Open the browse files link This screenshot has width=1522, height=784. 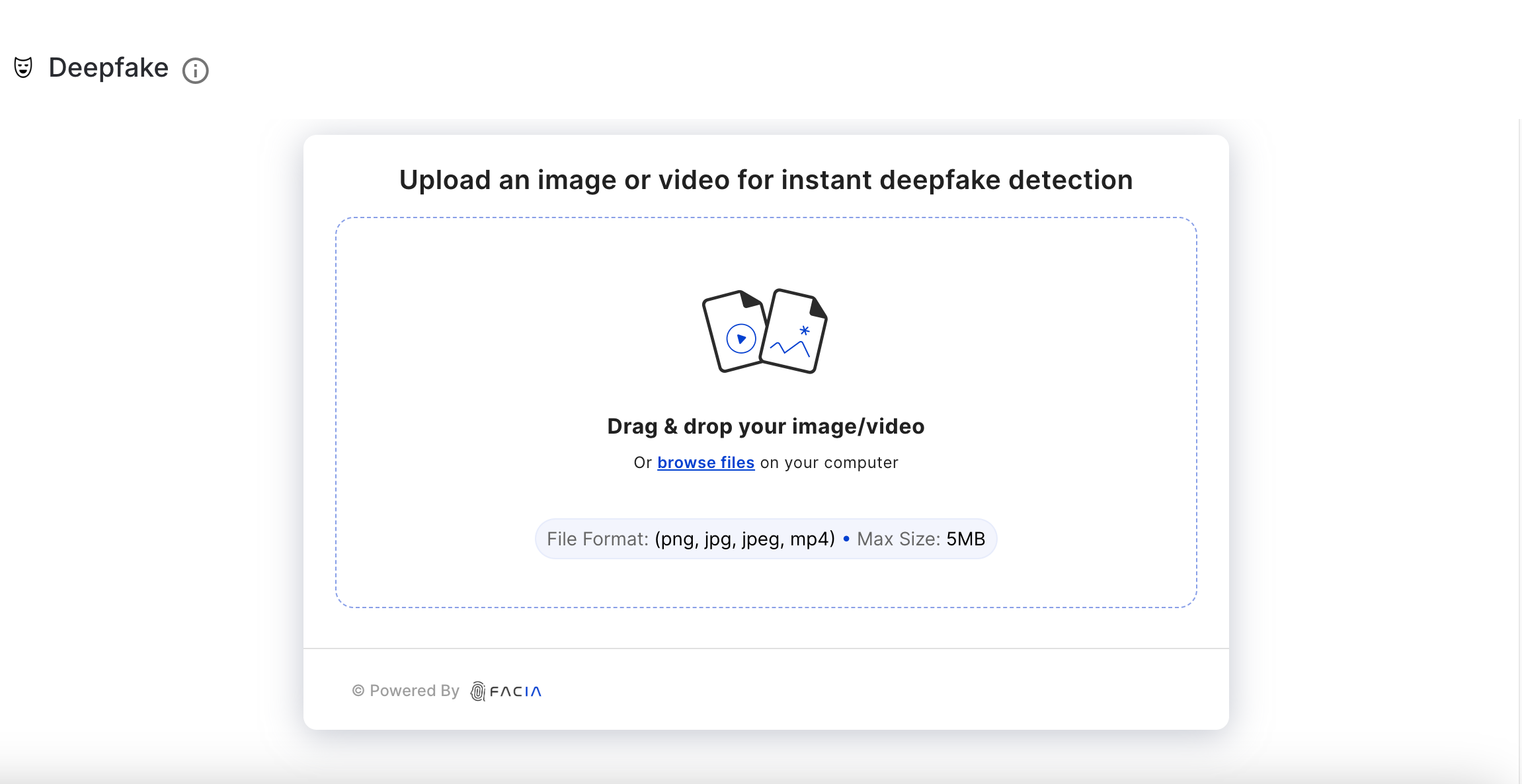pos(705,463)
